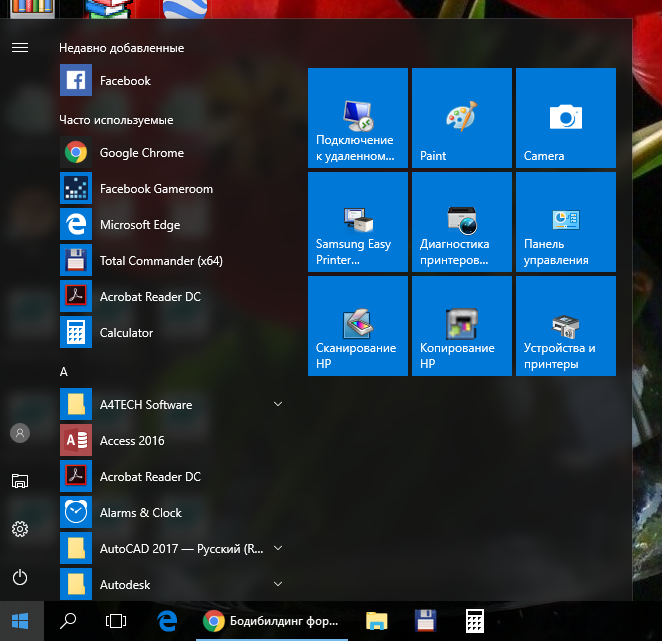662x641 pixels.
Task: Click the hamburger menu at top-left
Action: (x=20, y=48)
